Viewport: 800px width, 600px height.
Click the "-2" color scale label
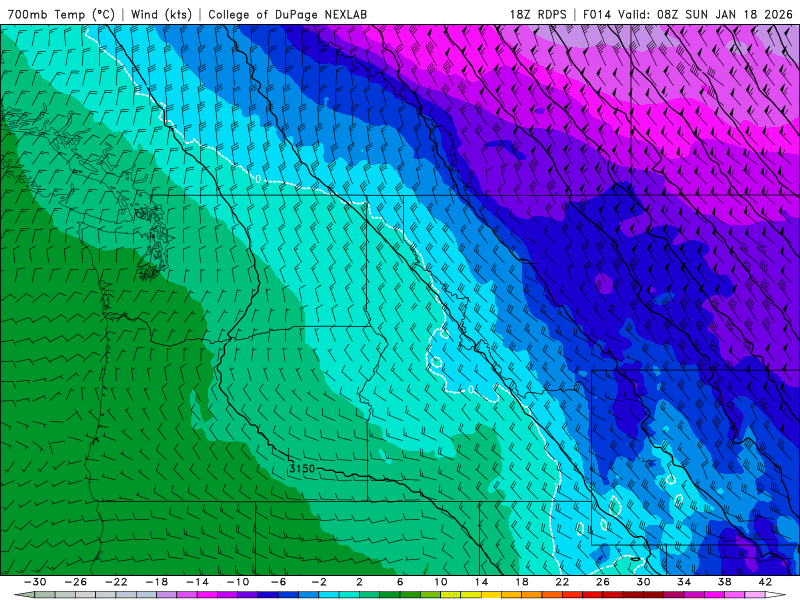319,582
